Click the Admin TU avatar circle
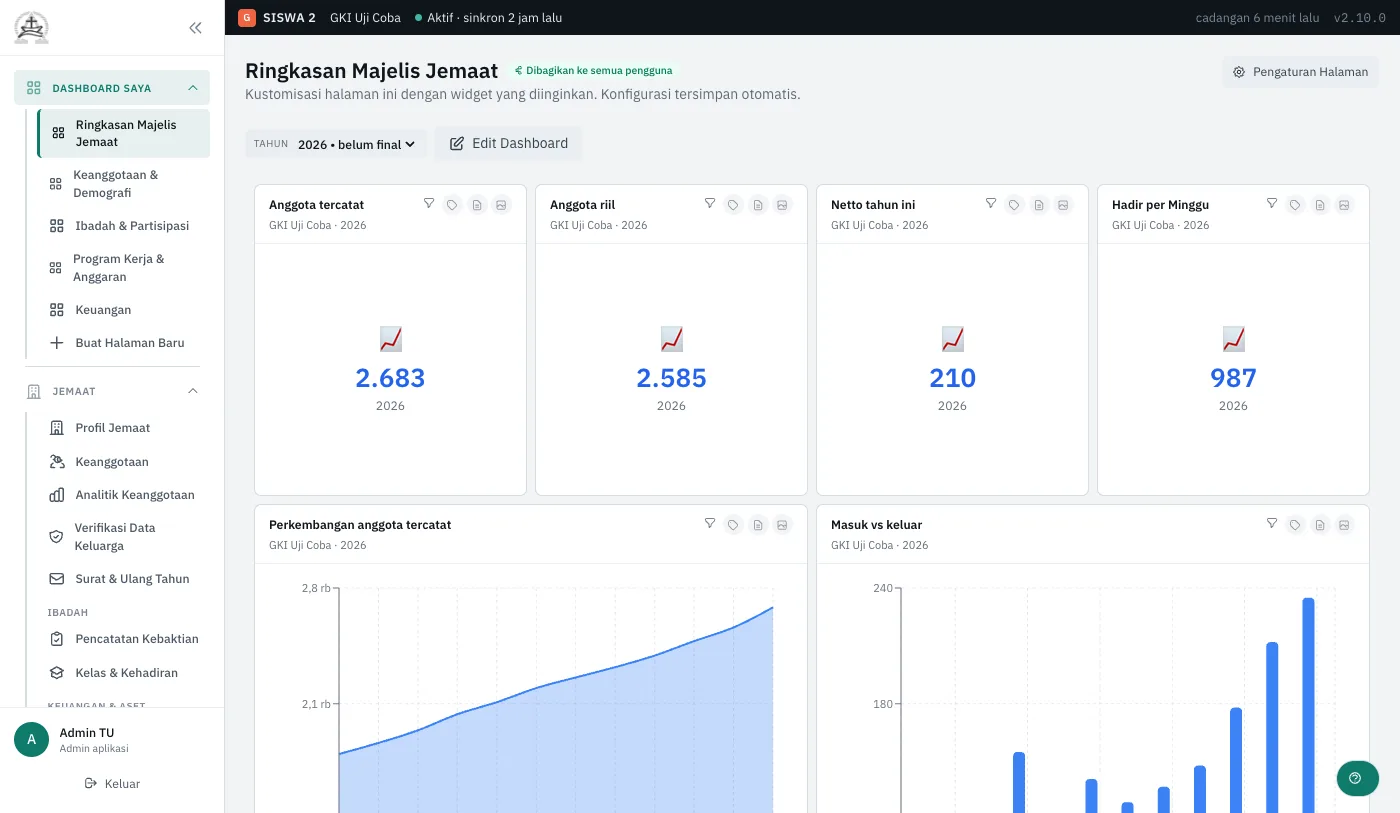The width and height of the screenshot is (1400, 813). 31,740
